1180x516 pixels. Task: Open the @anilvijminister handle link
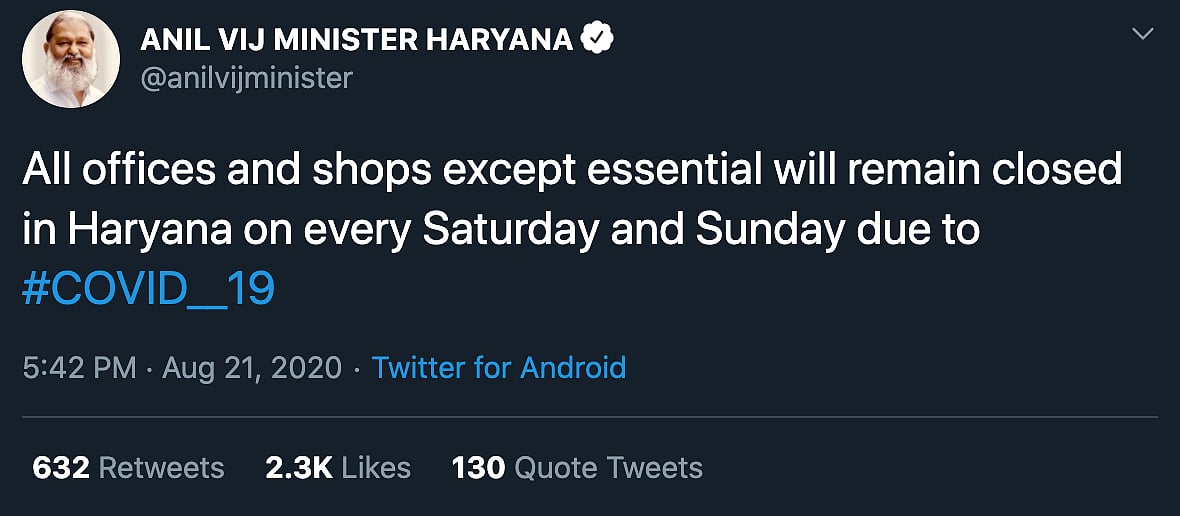click(246, 77)
